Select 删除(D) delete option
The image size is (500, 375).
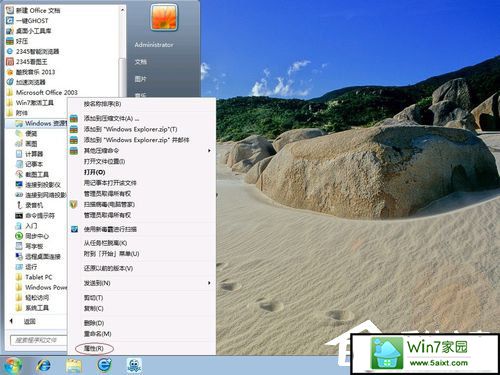[x=94, y=323]
